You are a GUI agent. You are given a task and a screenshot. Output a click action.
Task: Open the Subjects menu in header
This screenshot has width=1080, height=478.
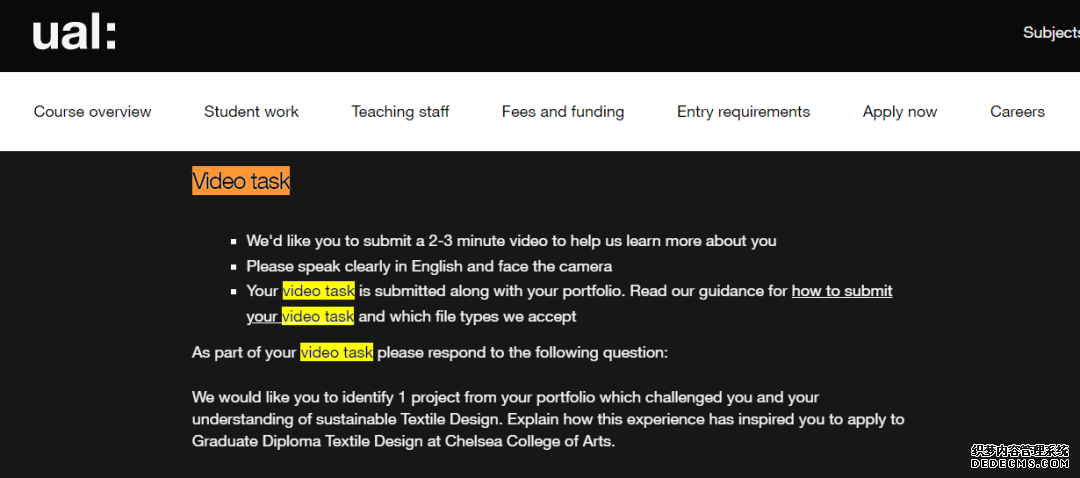(1051, 32)
